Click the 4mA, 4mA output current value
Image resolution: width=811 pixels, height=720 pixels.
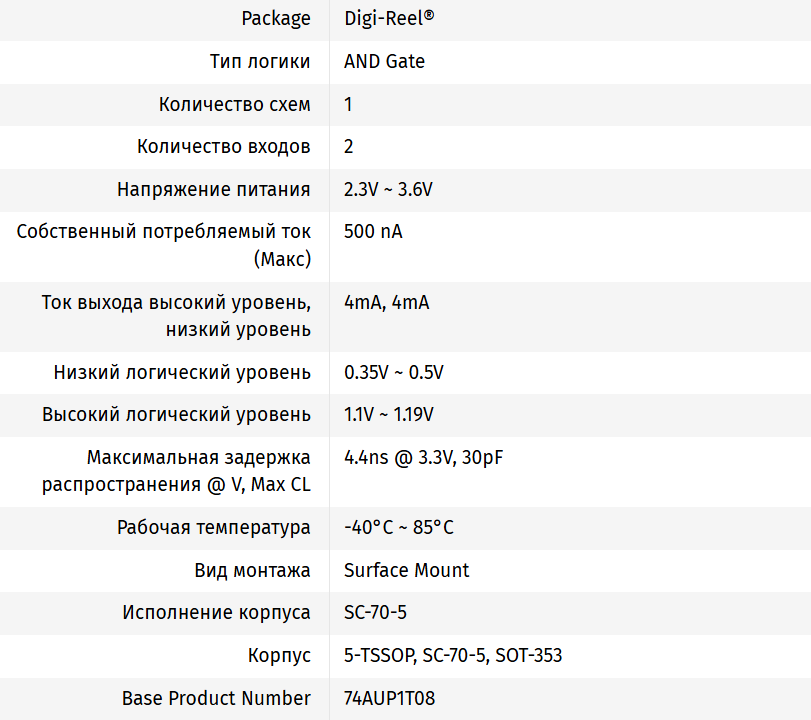point(386,303)
